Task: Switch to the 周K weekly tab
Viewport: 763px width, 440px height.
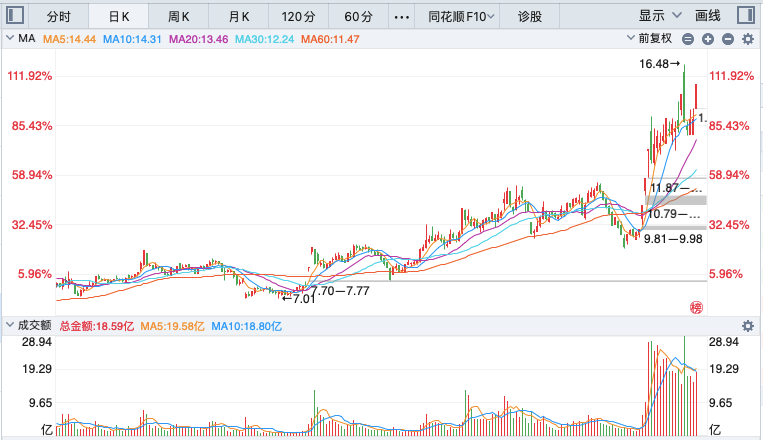Action: coord(179,17)
